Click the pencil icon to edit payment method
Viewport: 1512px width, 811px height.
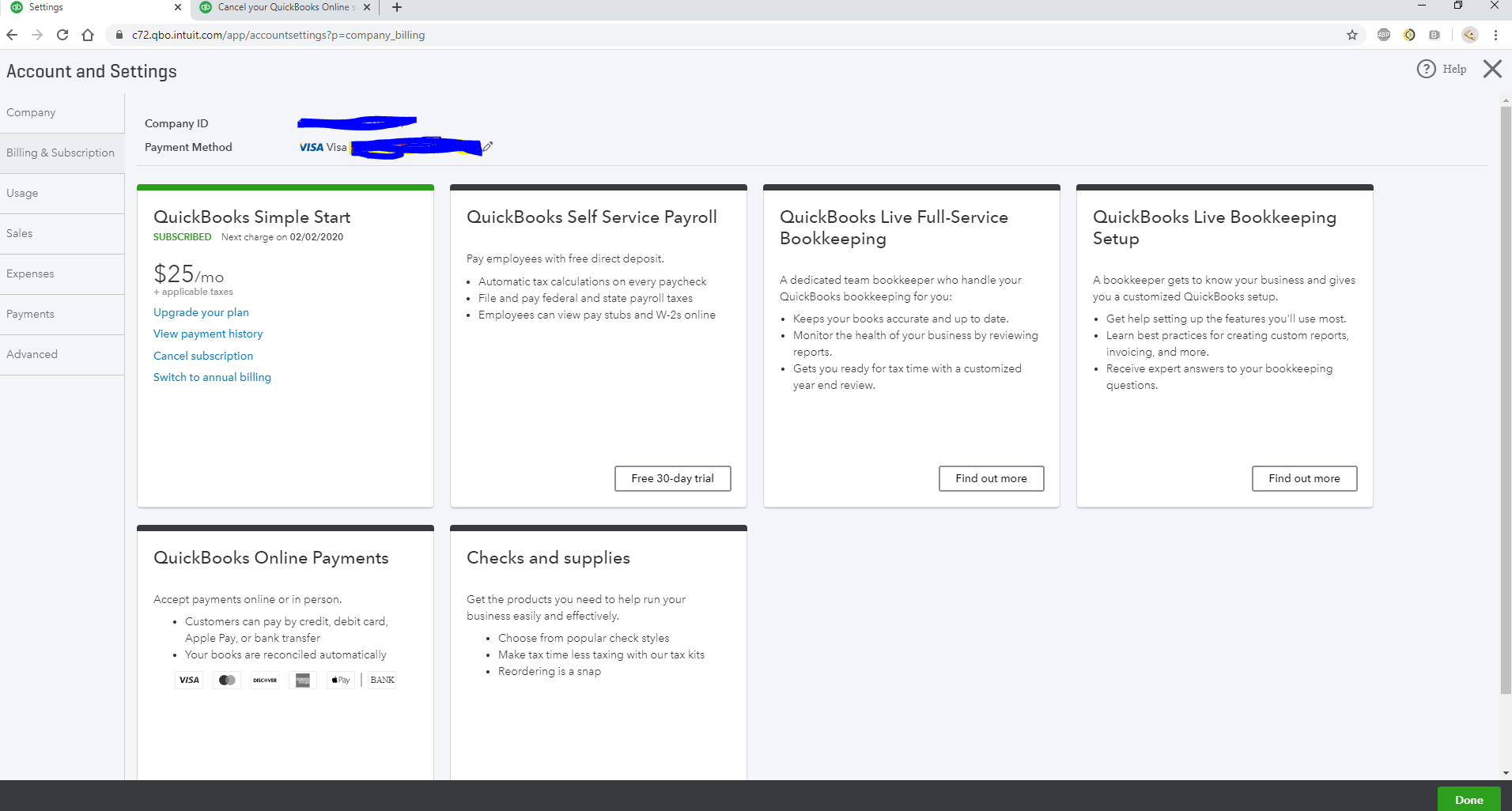pos(488,146)
